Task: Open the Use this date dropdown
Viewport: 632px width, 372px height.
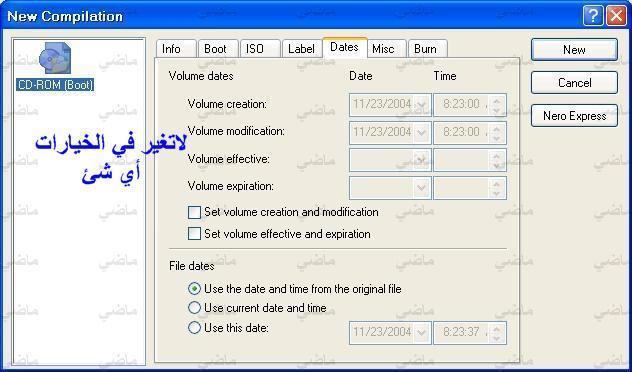Action: click(x=422, y=333)
